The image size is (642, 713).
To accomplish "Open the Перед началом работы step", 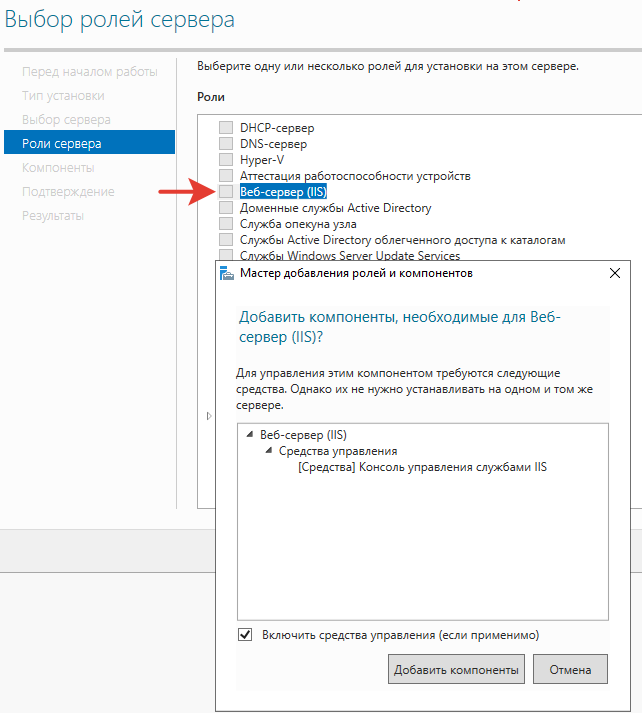I will [90, 72].
